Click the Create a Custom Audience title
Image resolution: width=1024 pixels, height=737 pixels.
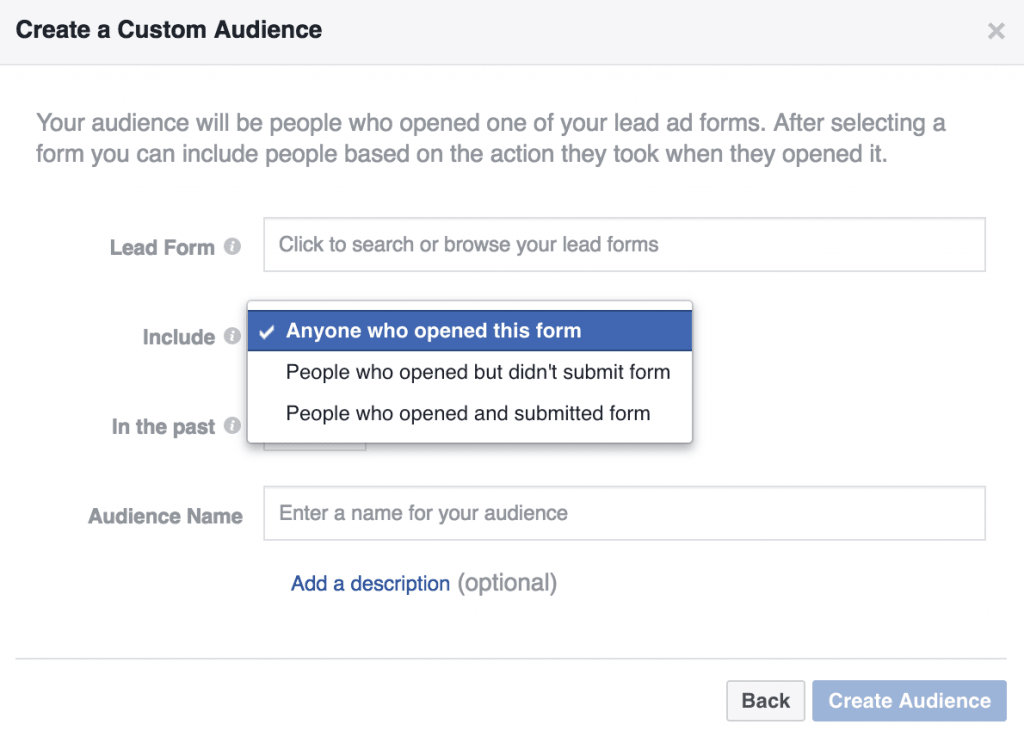(168, 30)
